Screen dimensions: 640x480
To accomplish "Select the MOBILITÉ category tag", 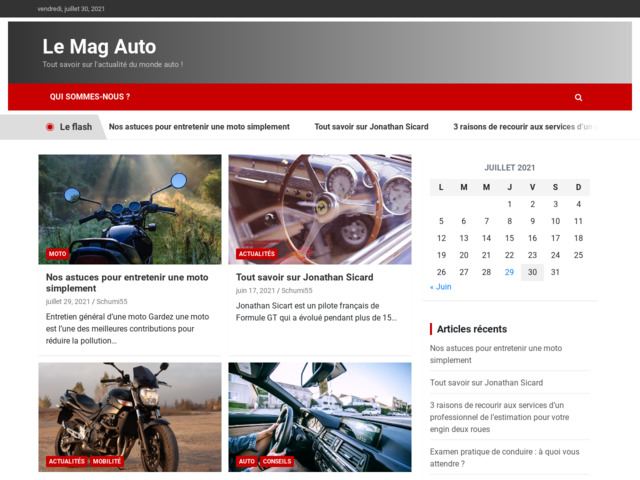I will 107,461.
